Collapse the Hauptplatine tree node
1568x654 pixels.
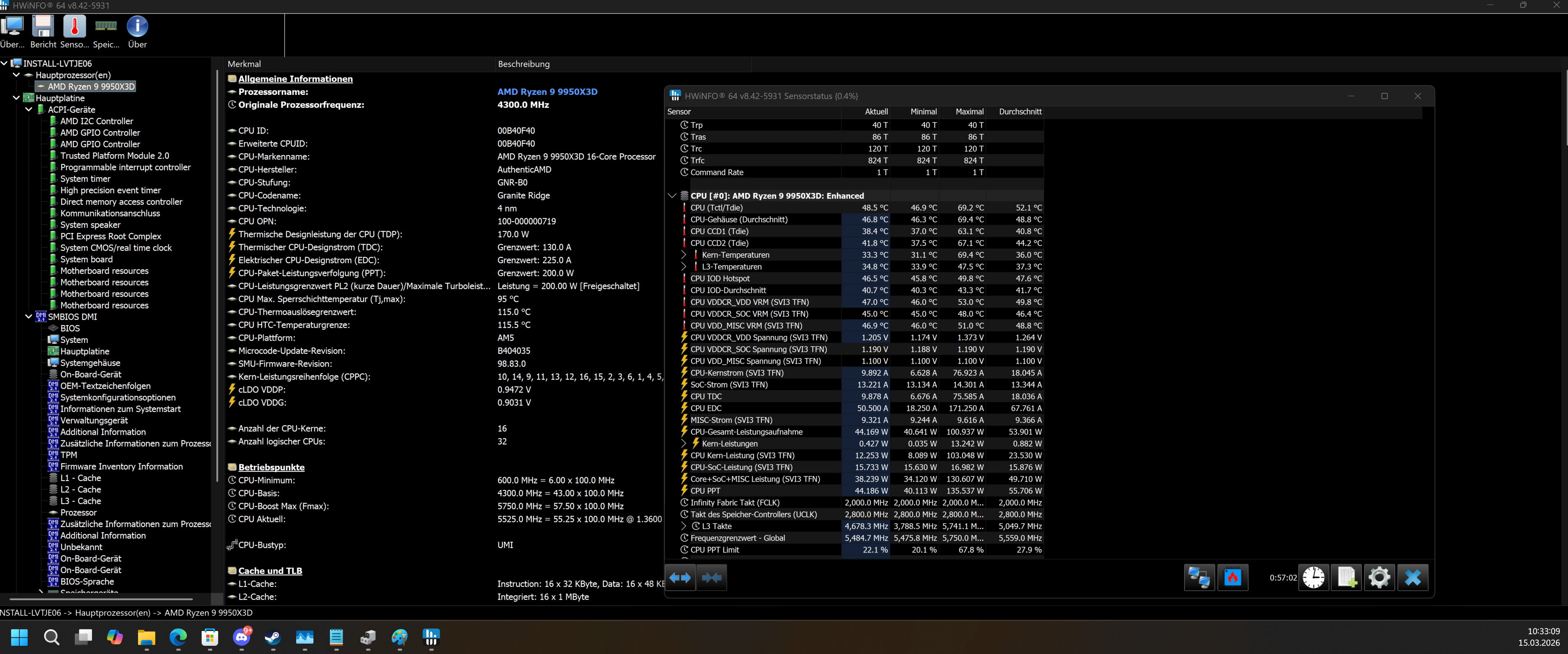click(16, 97)
